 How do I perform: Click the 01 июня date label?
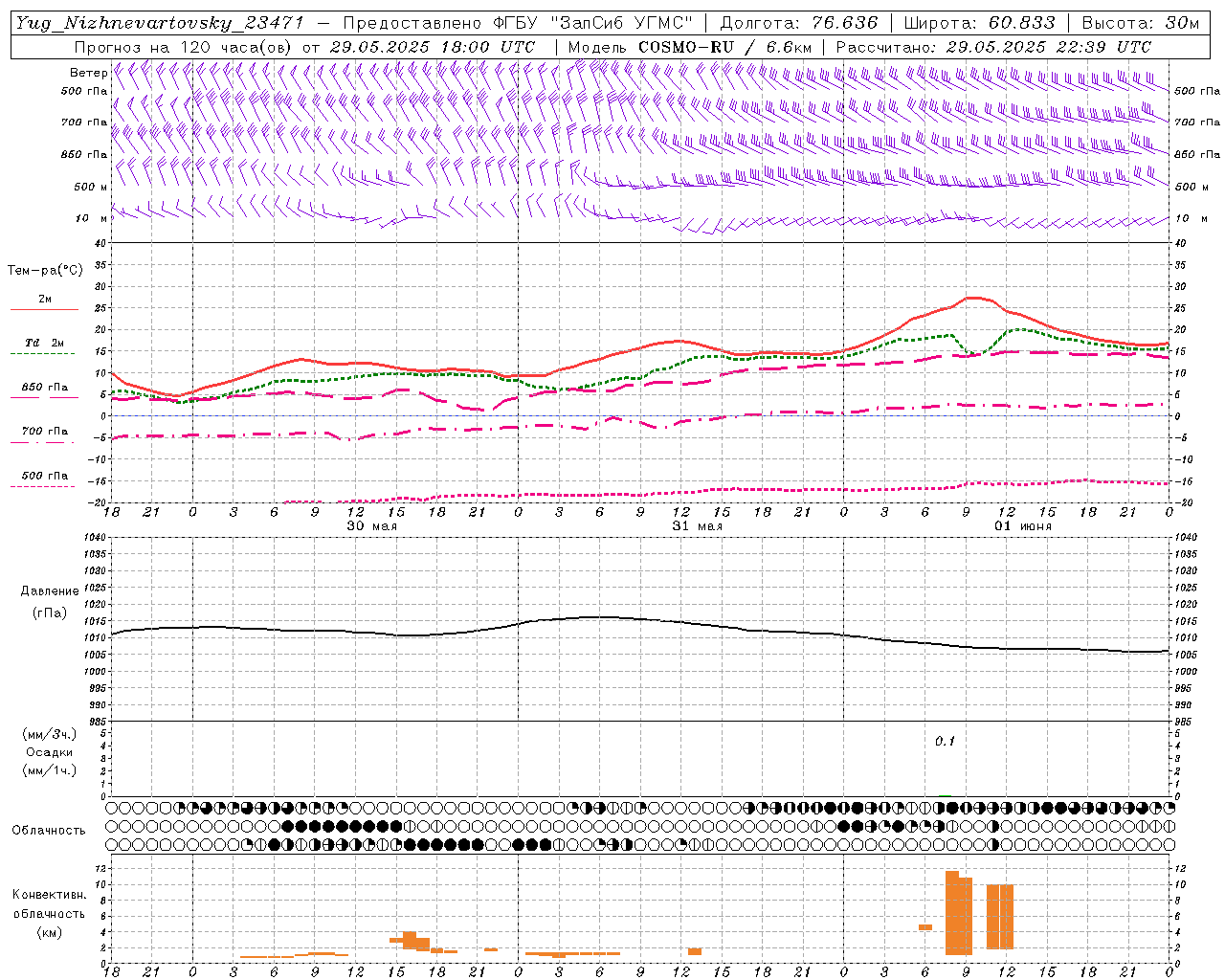(x=1022, y=525)
